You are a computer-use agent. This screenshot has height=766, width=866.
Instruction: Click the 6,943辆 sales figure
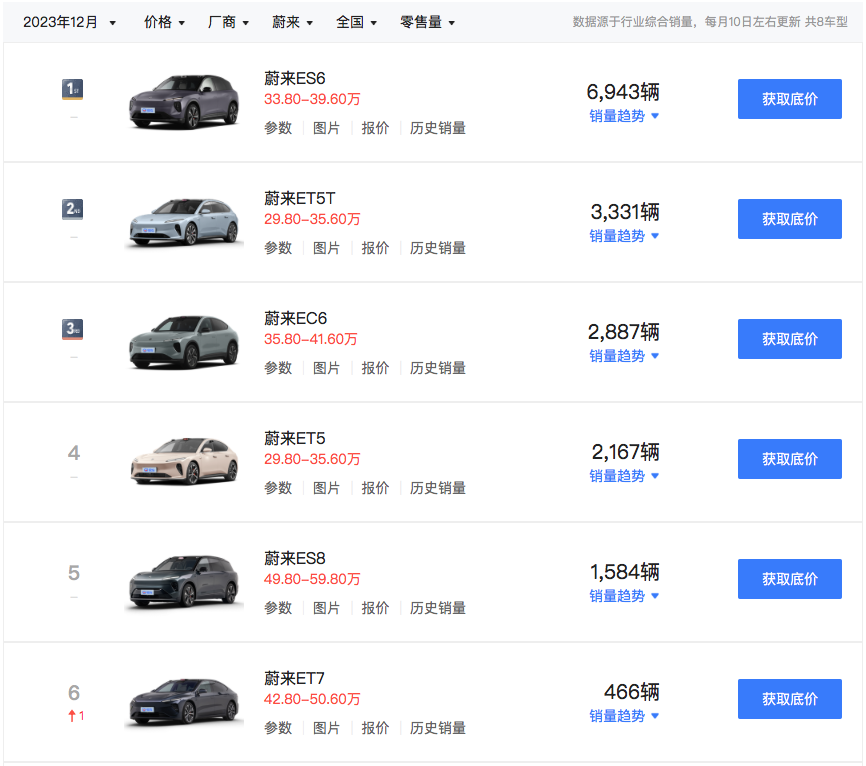click(x=623, y=92)
